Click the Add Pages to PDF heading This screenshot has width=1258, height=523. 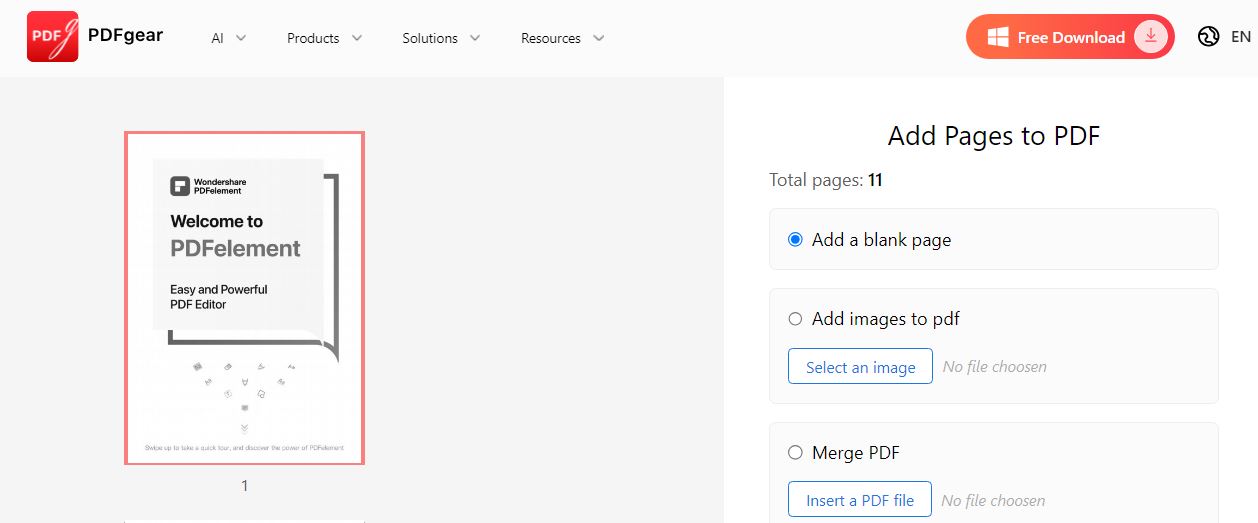pos(994,136)
